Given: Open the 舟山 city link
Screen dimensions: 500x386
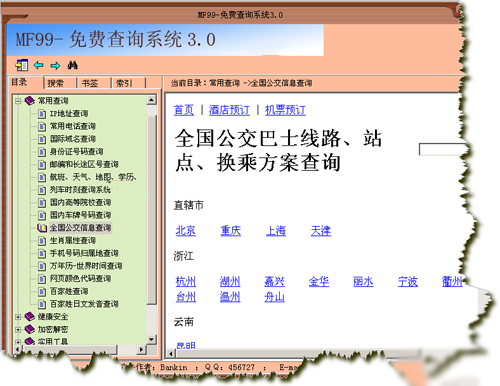Looking at the screenshot, I should click(274, 297).
